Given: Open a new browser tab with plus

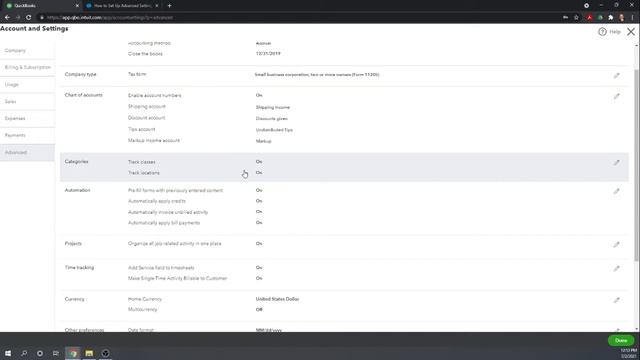Looking at the screenshot, I should coord(169,6).
